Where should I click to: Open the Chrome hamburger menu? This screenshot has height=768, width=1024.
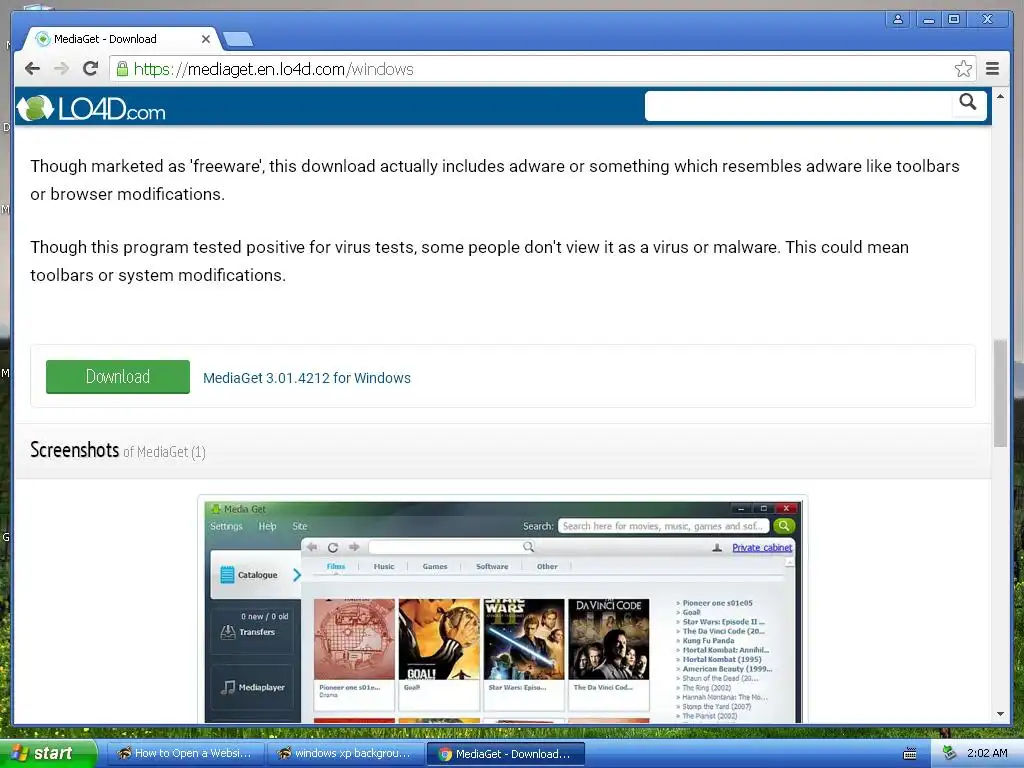coord(992,69)
